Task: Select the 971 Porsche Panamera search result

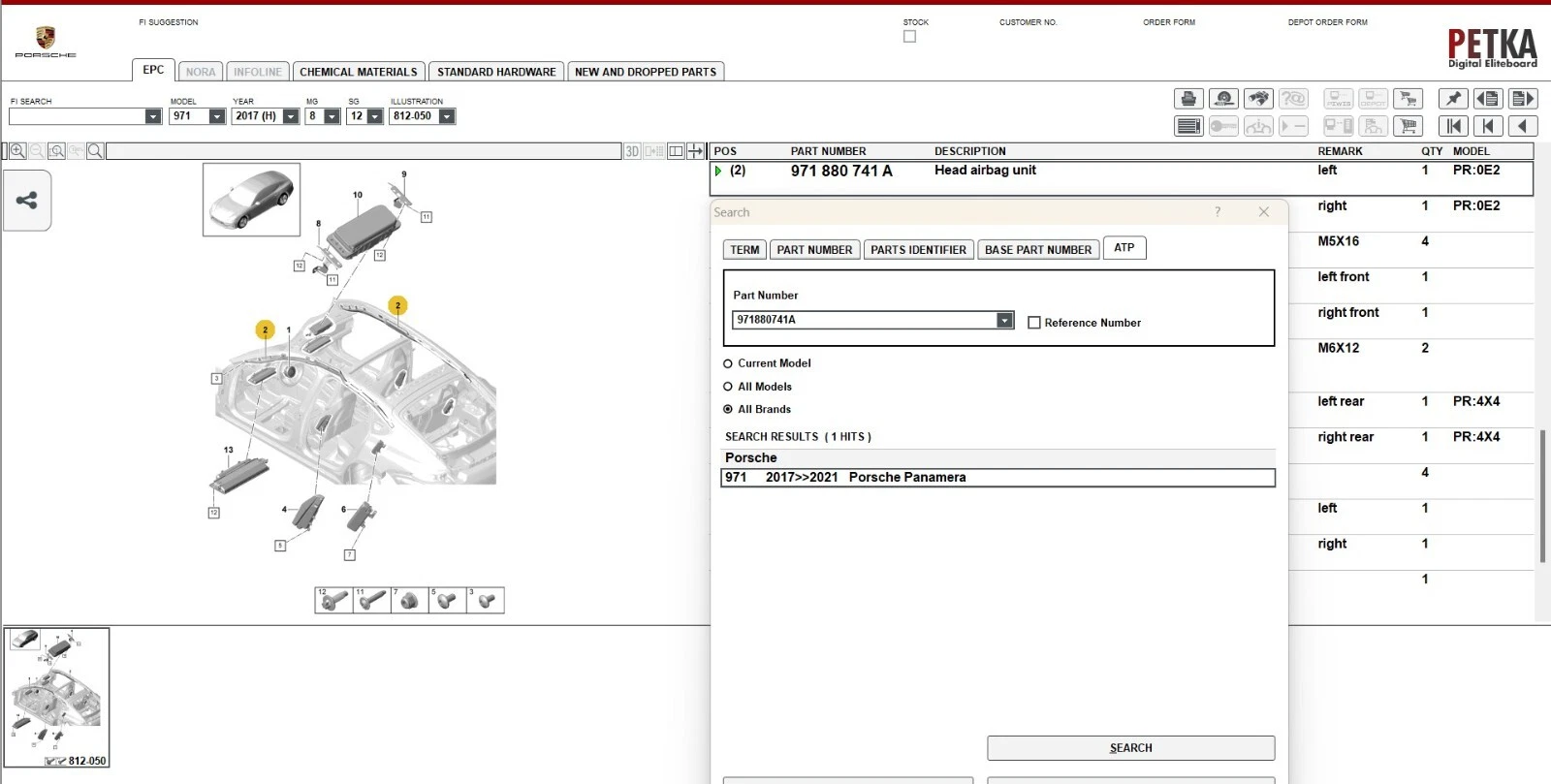Action: [997, 478]
